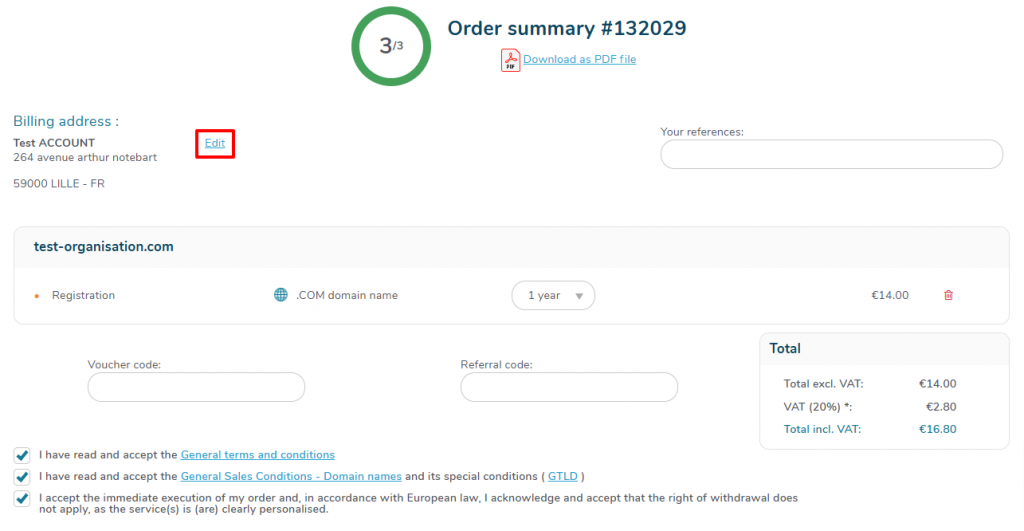The image size is (1024, 531).
Task: Open General Sales Conditions - Domain names link
Action: (291, 476)
